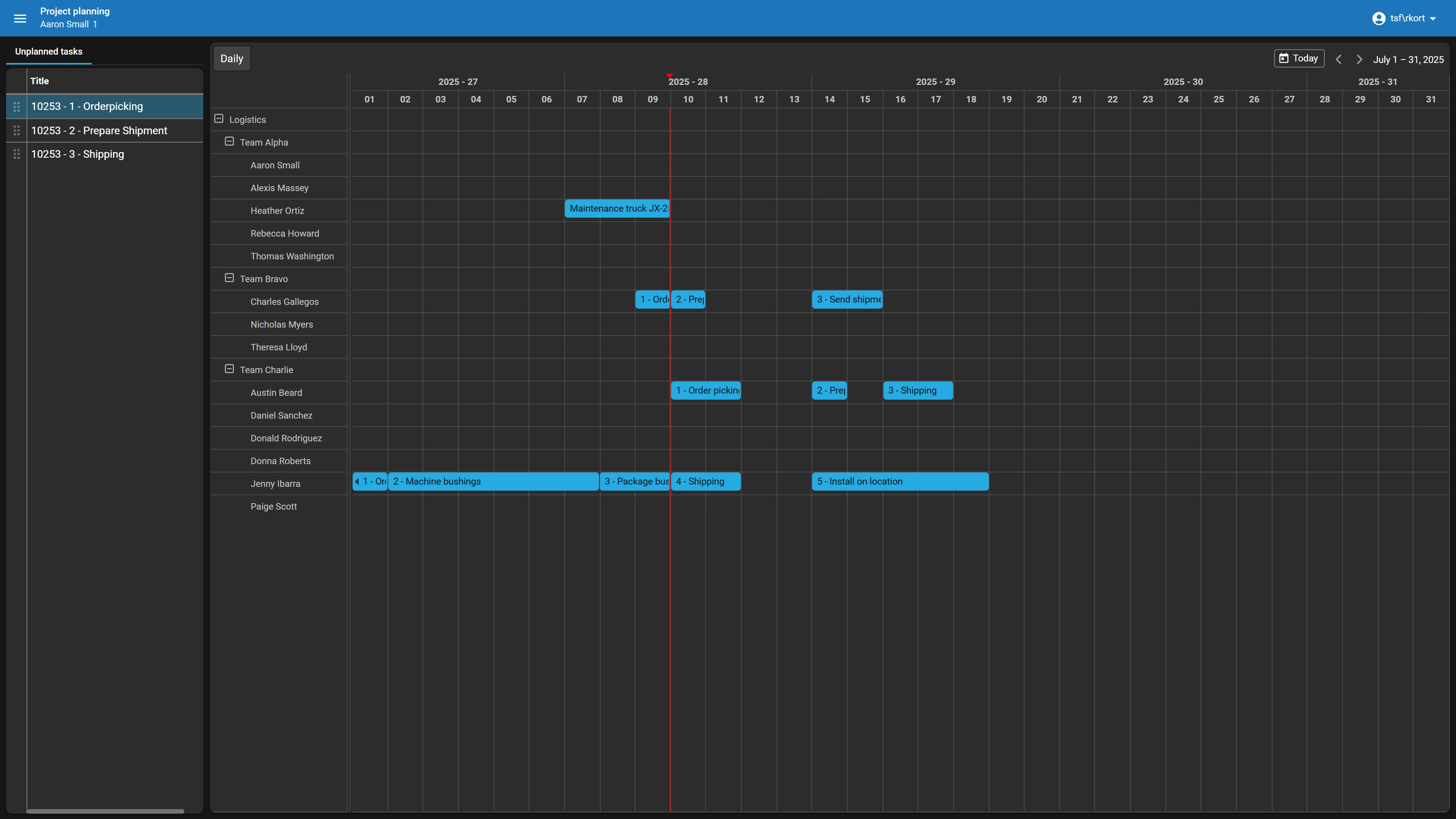Open Charles Gallegos' 1 - Ord task bar
Image resolution: width=1456 pixels, height=819 pixels.
coord(652,300)
